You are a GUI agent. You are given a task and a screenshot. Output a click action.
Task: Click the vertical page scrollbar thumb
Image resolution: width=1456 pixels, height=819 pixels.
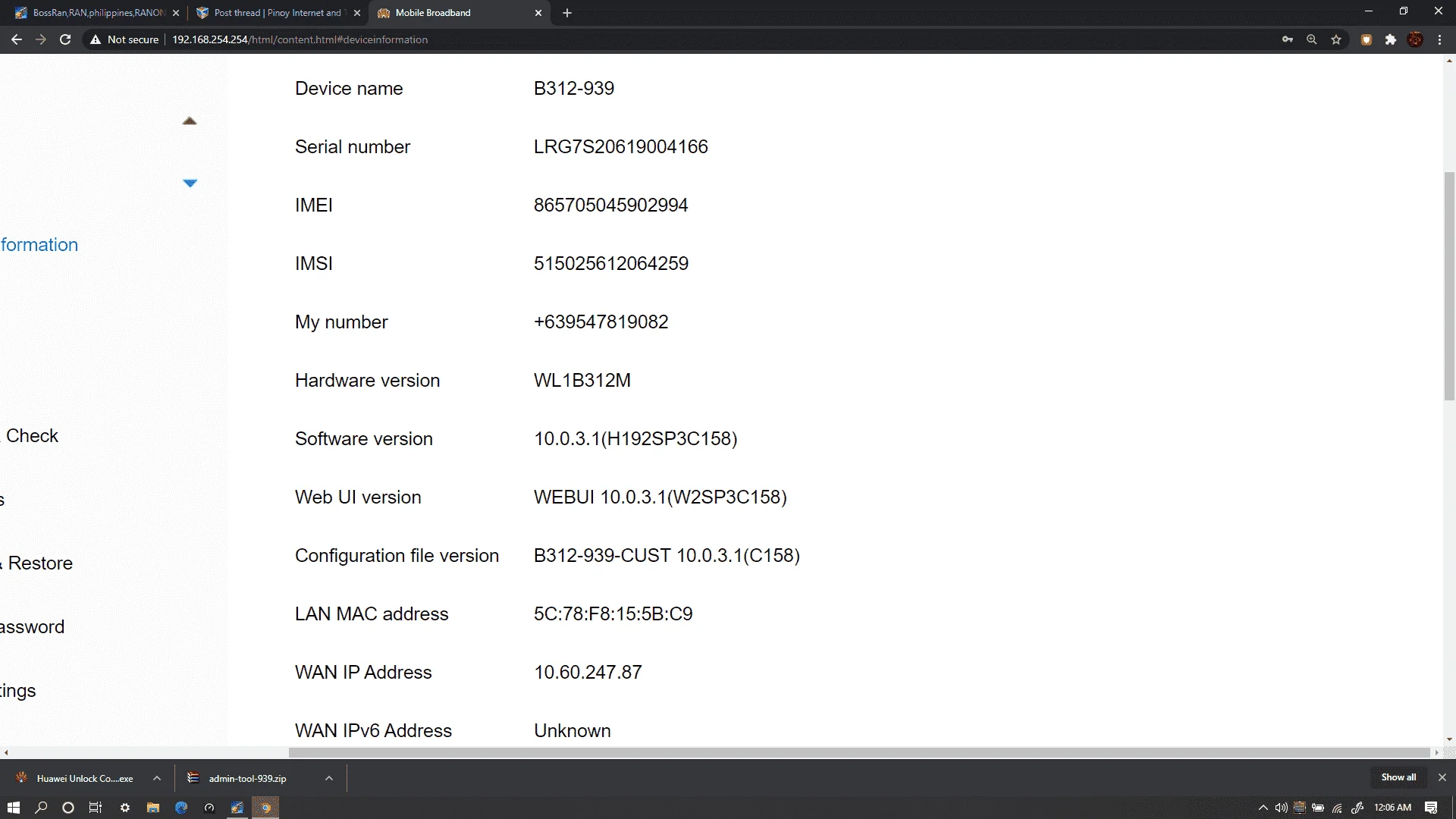1449,286
